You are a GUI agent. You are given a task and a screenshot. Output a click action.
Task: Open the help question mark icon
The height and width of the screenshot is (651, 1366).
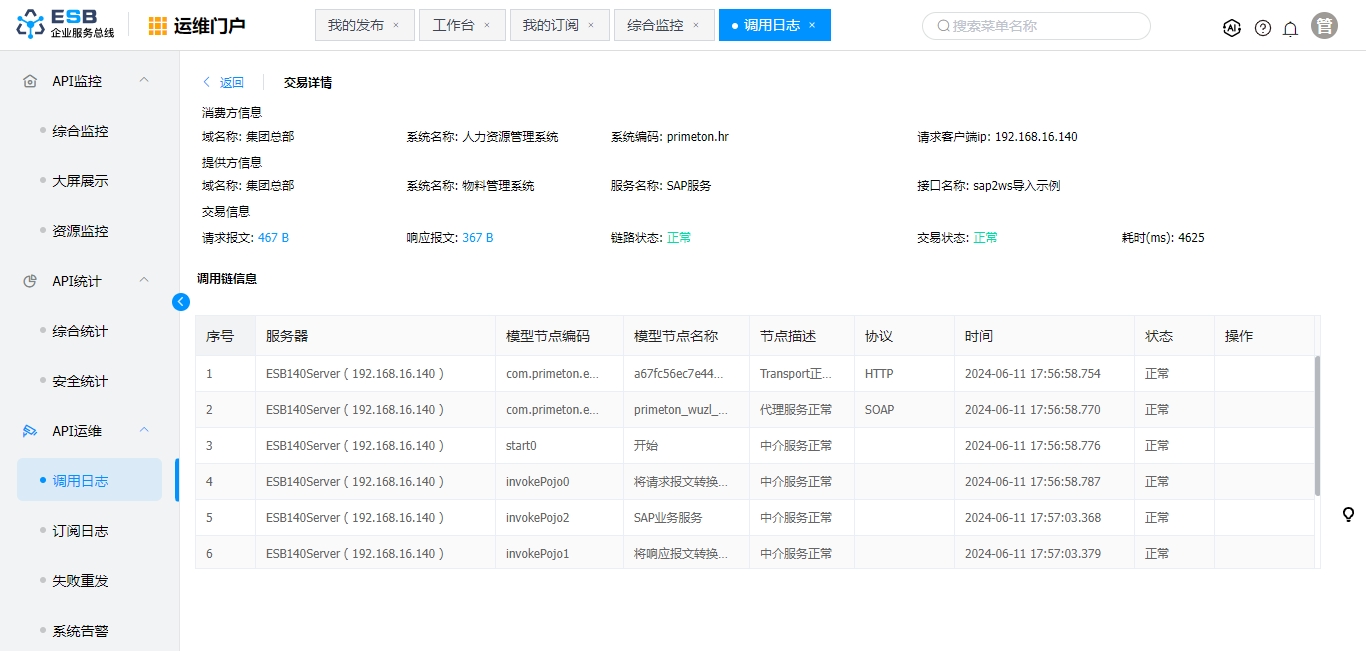[1263, 28]
